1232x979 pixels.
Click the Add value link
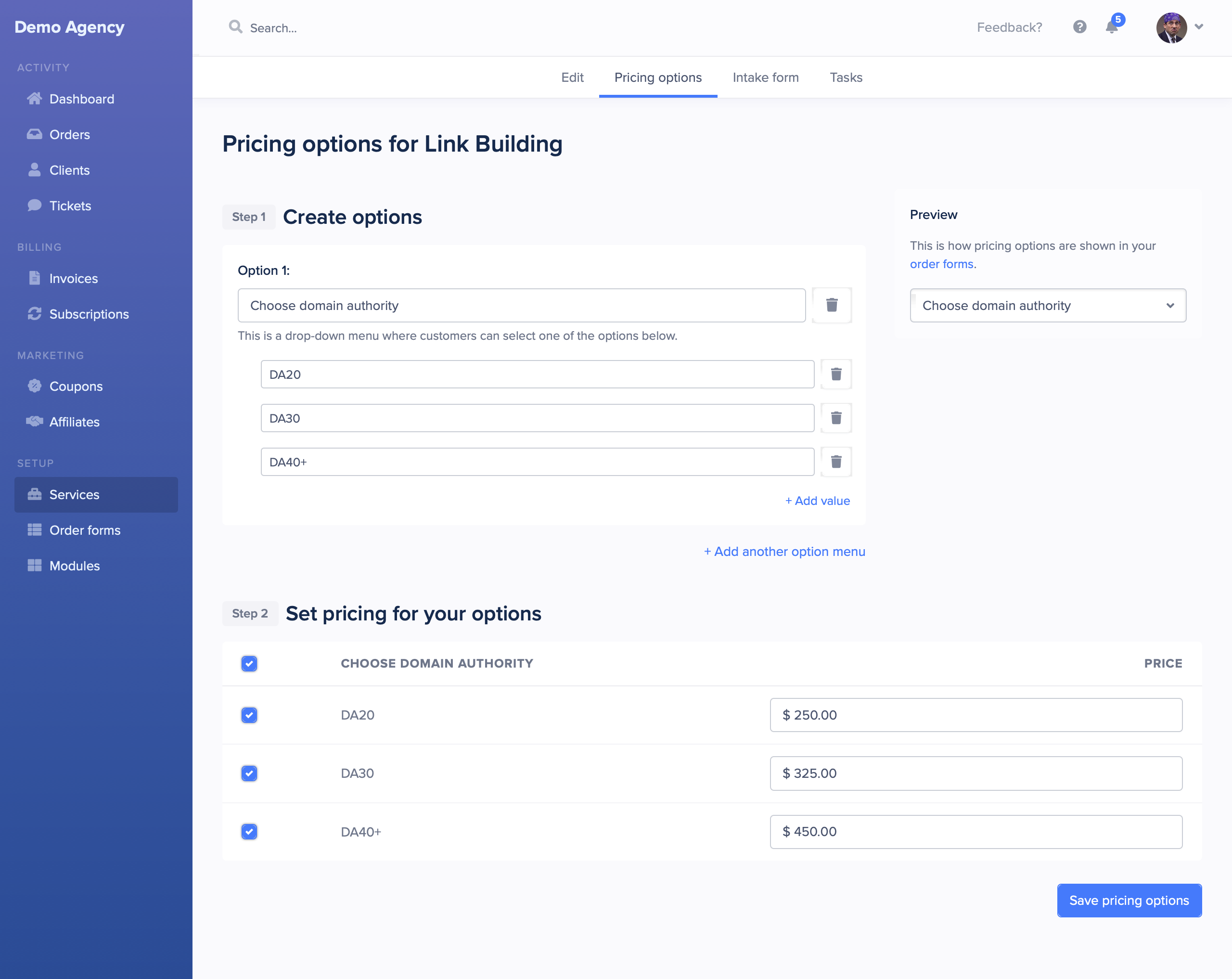click(817, 500)
